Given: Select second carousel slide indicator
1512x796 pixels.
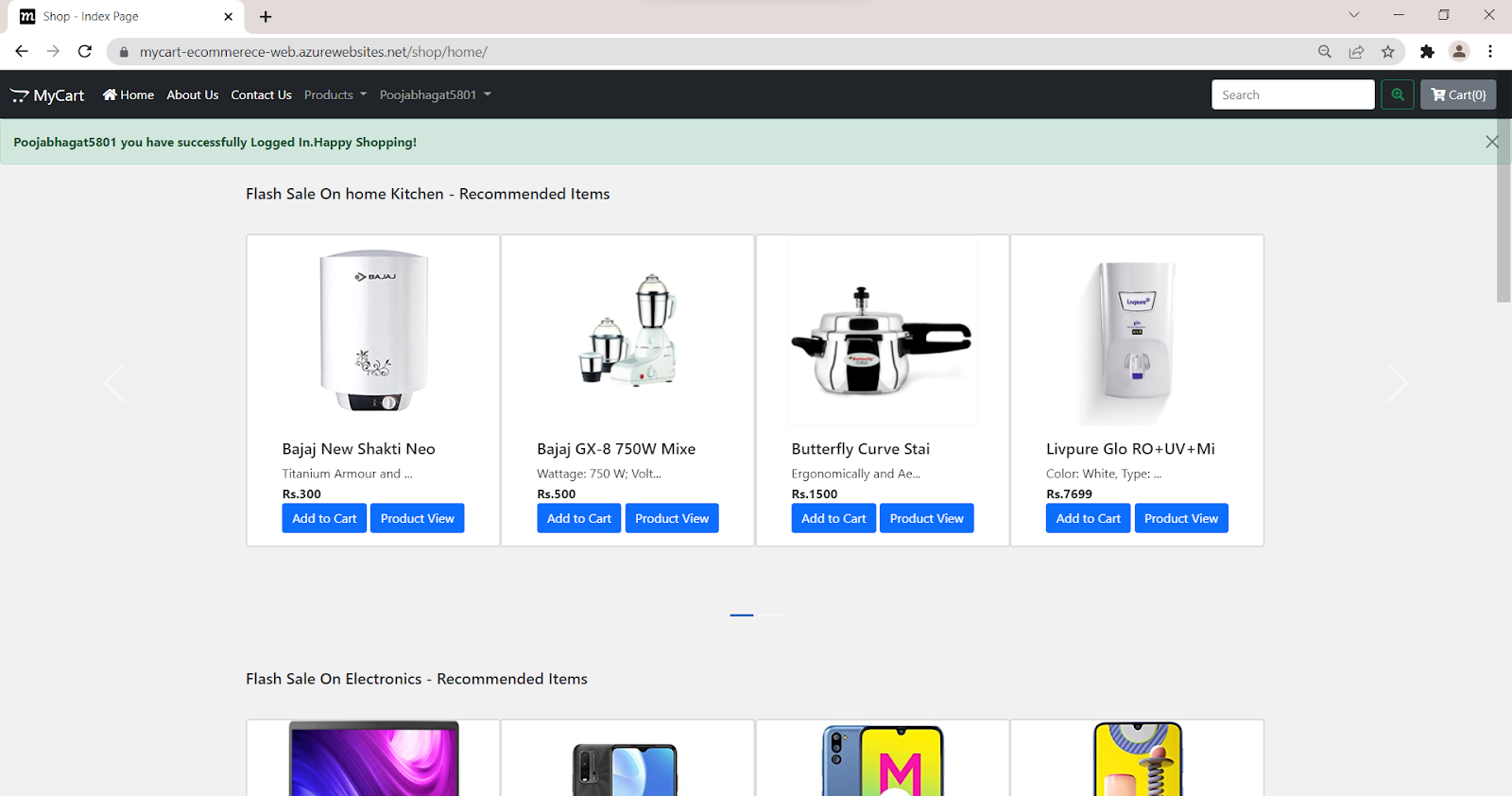Looking at the screenshot, I should pos(770,615).
